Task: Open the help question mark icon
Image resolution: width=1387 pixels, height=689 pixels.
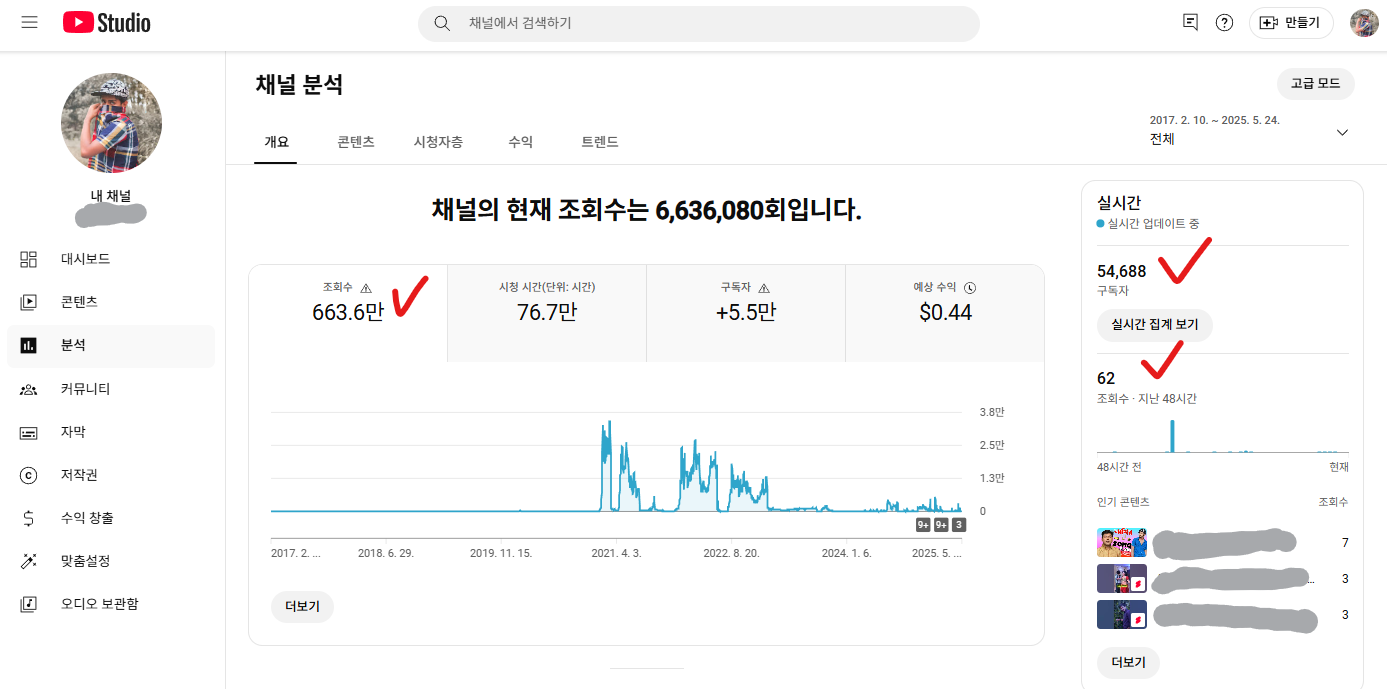Action: [1224, 22]
